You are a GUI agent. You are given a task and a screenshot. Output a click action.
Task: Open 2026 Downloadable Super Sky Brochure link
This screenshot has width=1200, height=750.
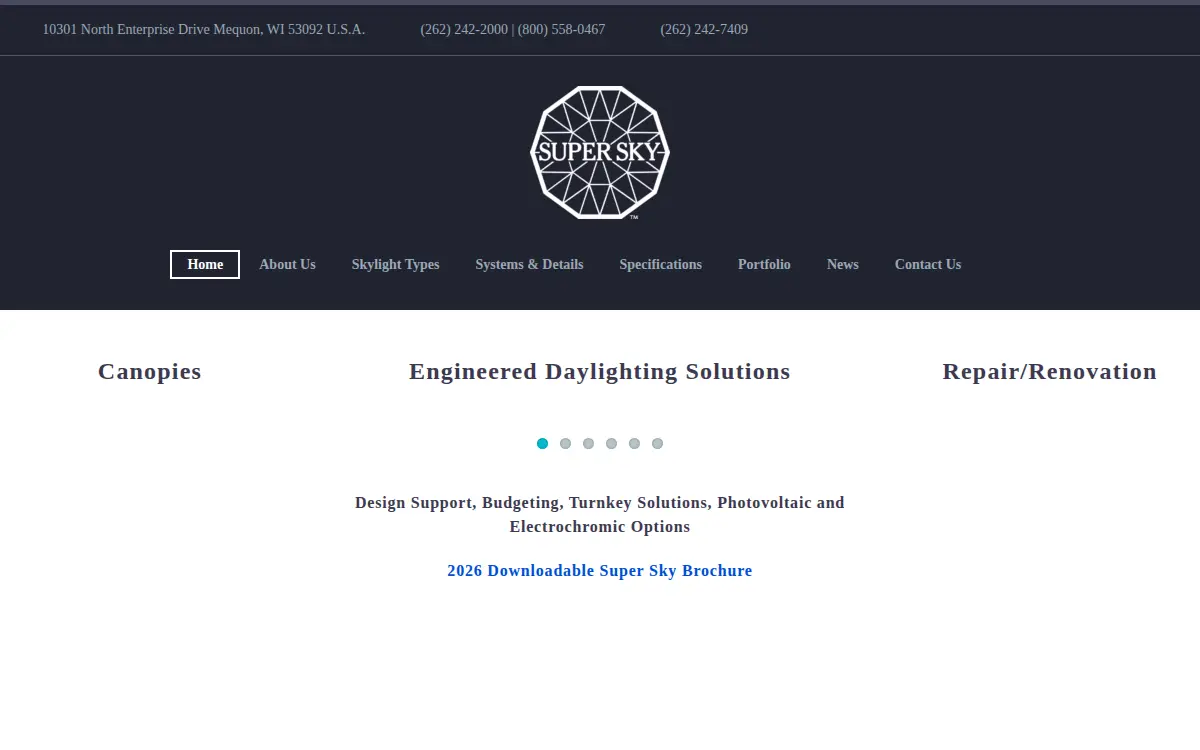[x=600, y=571]
